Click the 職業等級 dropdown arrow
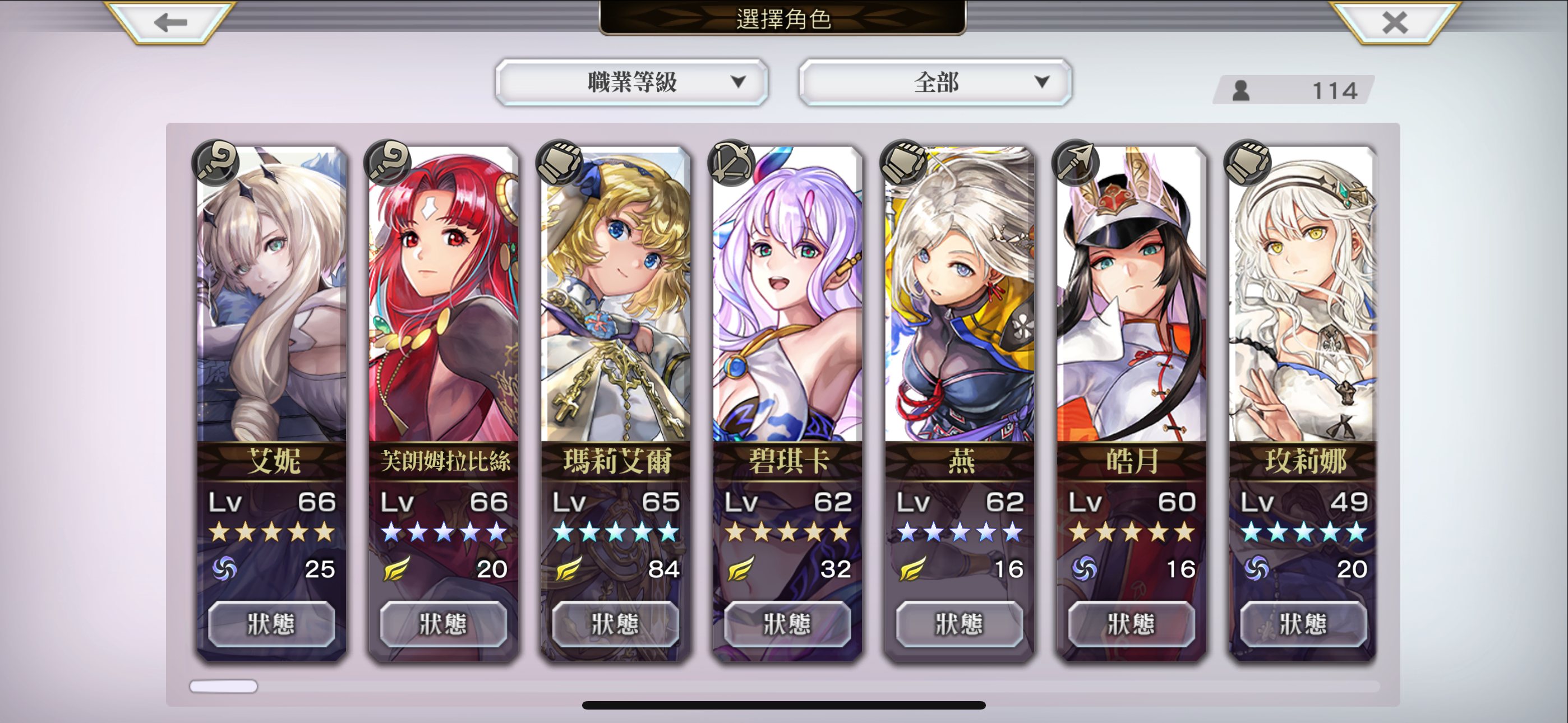This screenshot has width=1568, height=723. (738, 82)
